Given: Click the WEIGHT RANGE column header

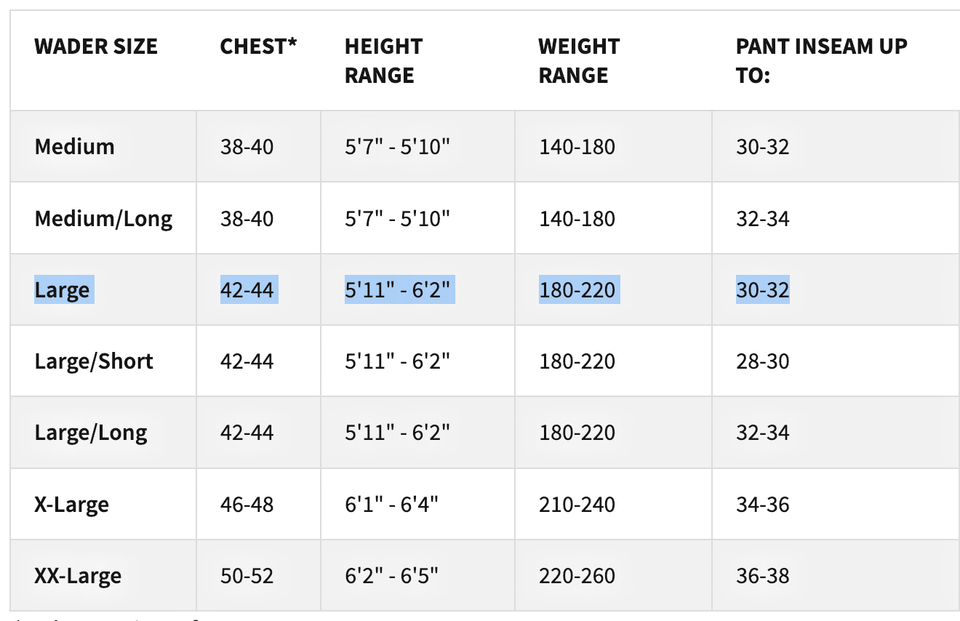Looking at the screenshot, I should pyautogui.click(x=579, y=61).
